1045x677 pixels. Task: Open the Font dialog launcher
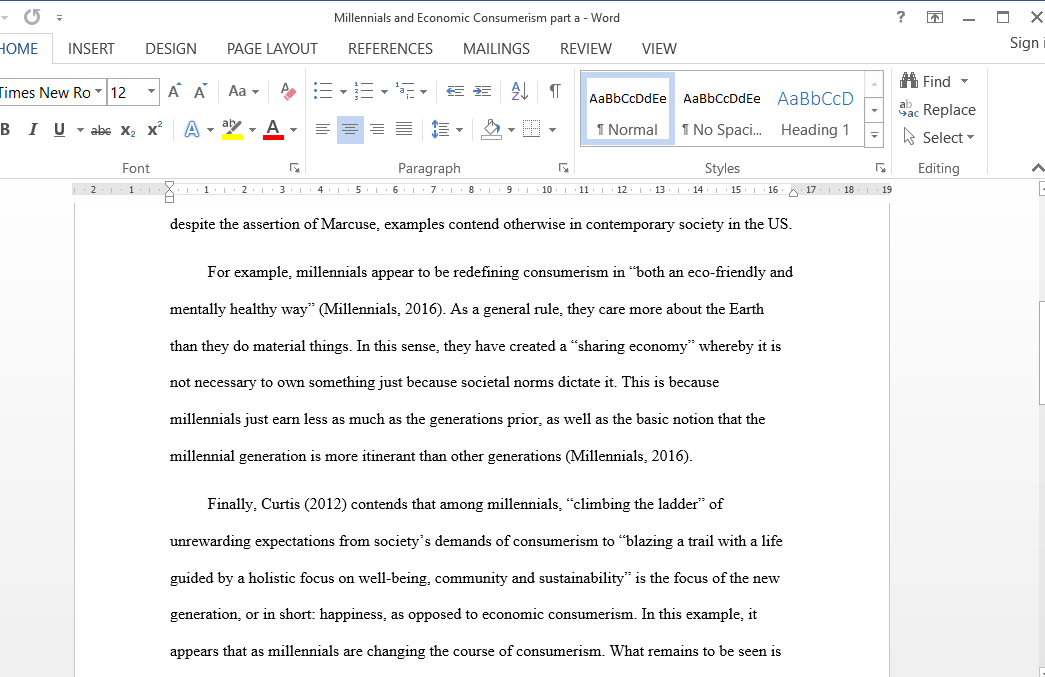[295, 168]
